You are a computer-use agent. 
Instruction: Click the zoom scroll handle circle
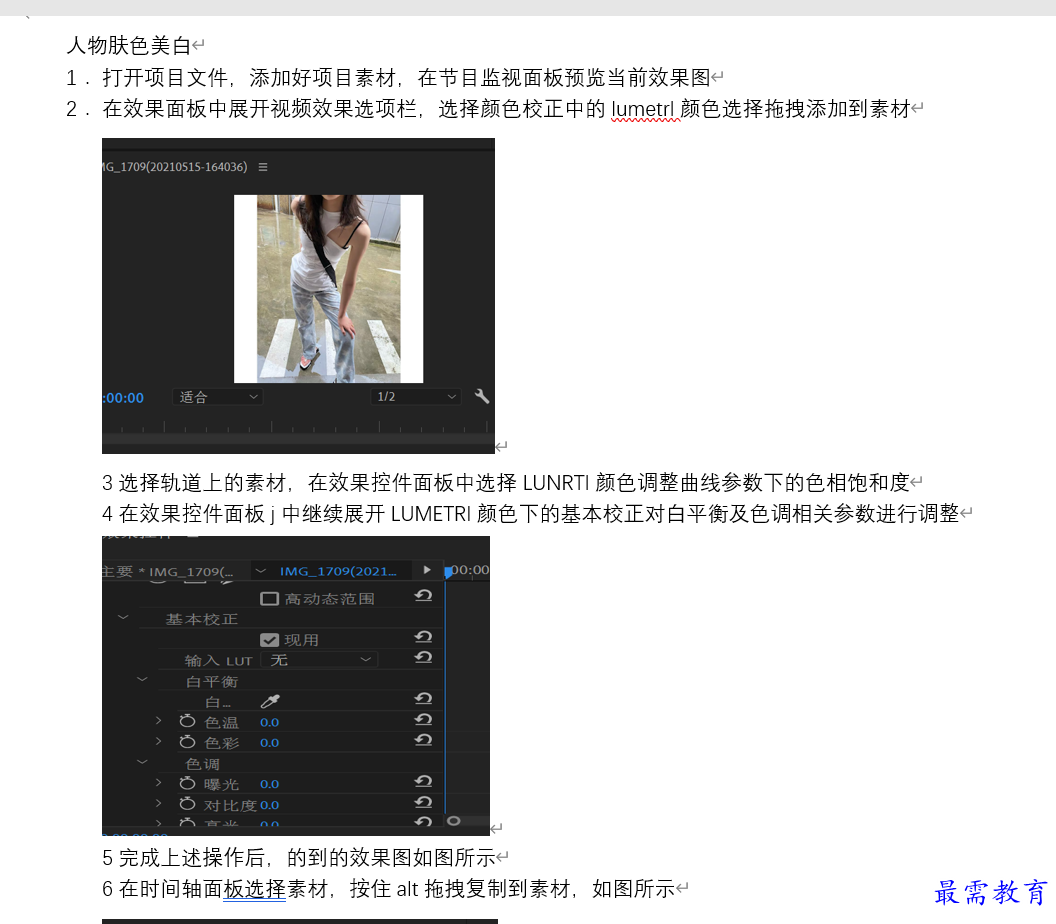click(454, 820)
